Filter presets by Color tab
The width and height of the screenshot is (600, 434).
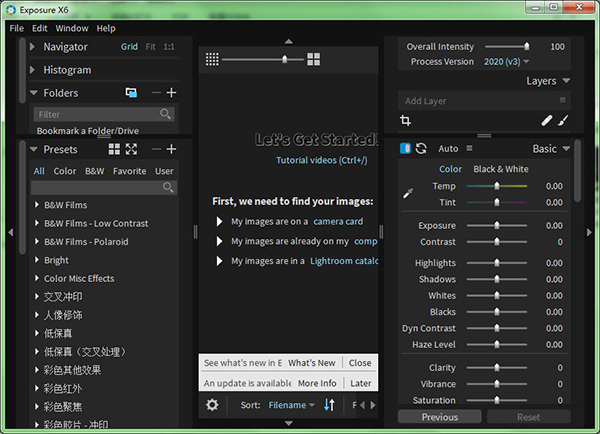tap(65, 171)
